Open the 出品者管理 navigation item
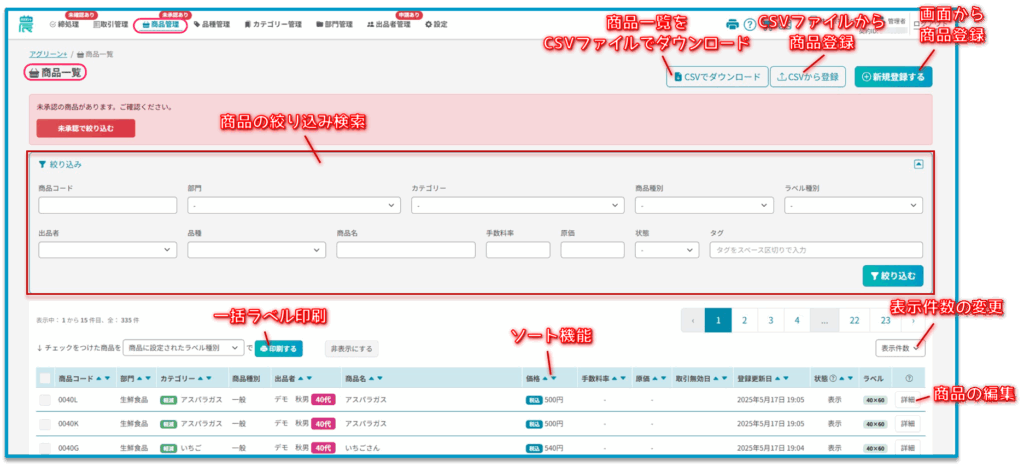The width and height of the screenshot is (1024, 466). tap(388, 24)
